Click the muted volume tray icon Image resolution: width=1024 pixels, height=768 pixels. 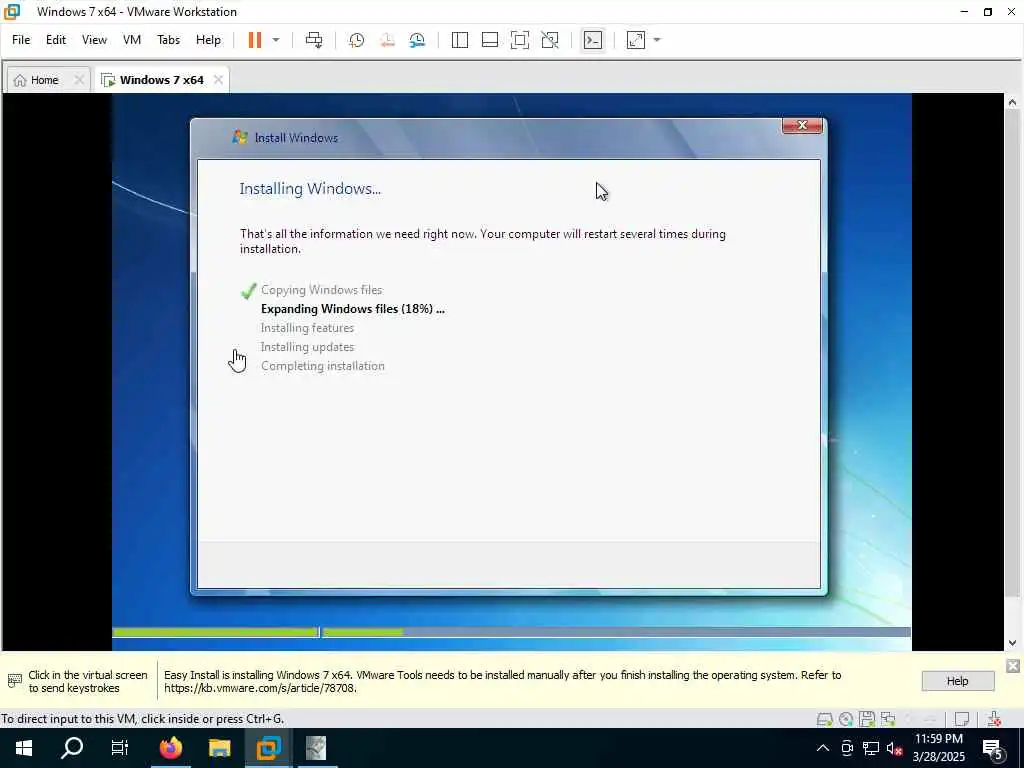pos(894,748)
